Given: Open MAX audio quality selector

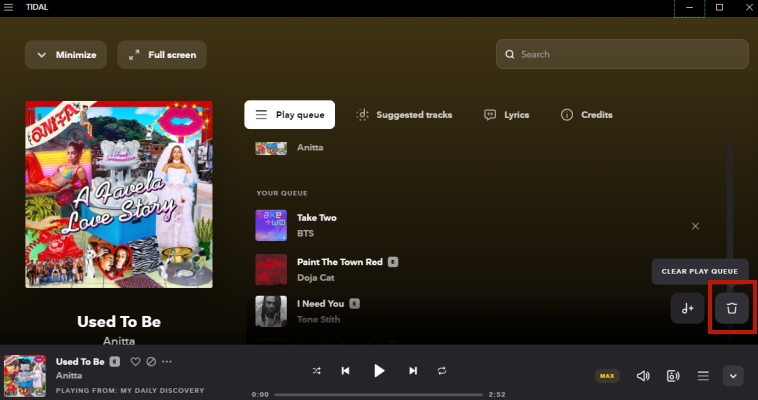Looking at the screenshot, I should click(607, 376).
